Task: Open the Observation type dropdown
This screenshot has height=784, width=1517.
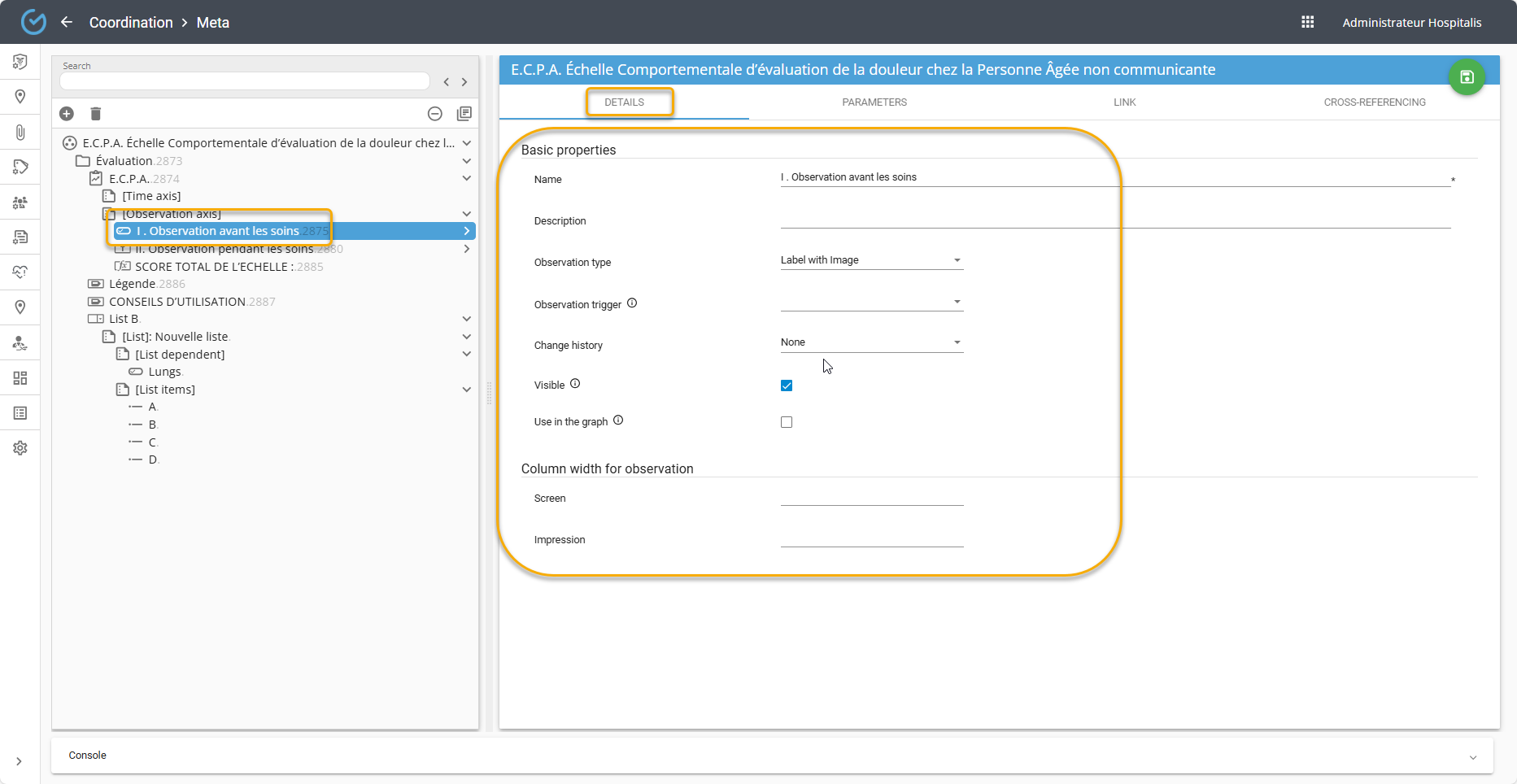Action: pos(871,260)
